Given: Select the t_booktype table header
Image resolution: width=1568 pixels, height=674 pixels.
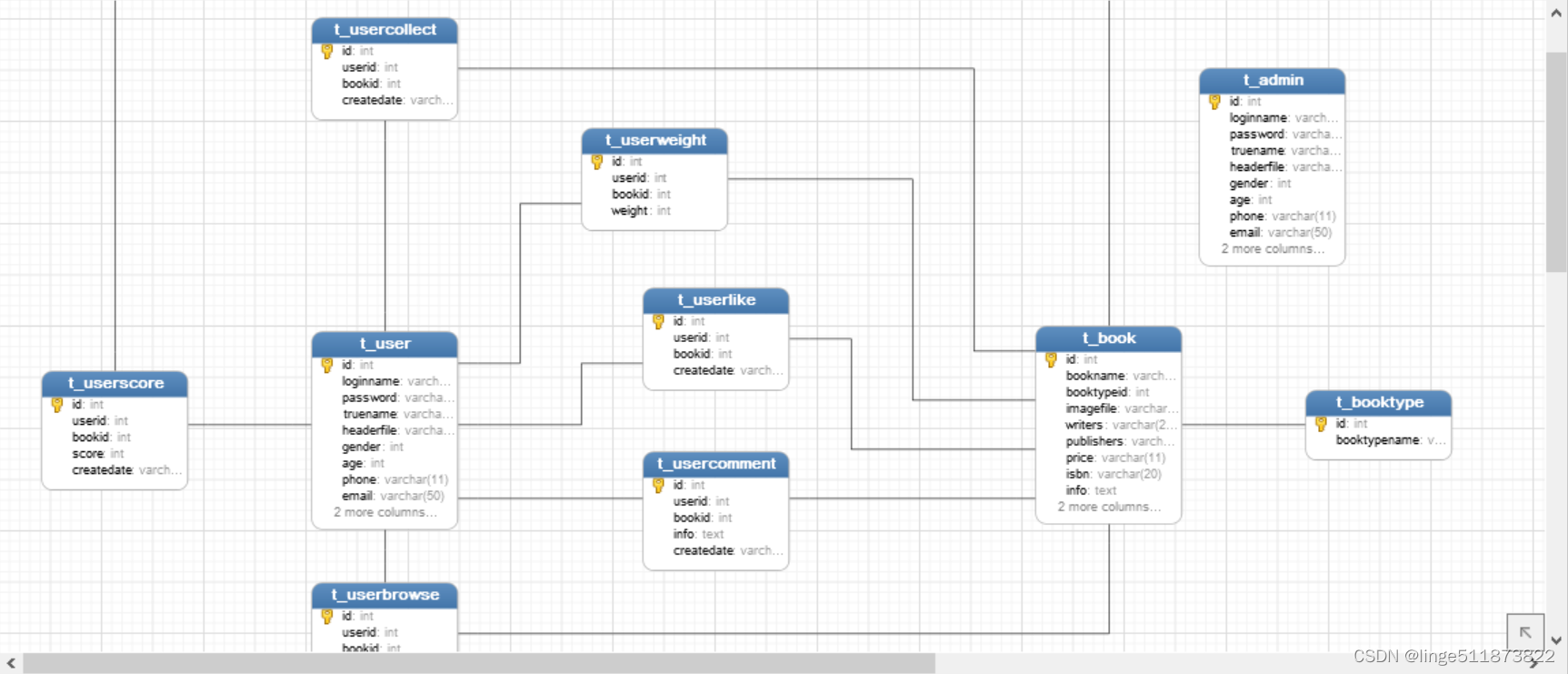Looking at the screenshot, I should (1379, 402).
